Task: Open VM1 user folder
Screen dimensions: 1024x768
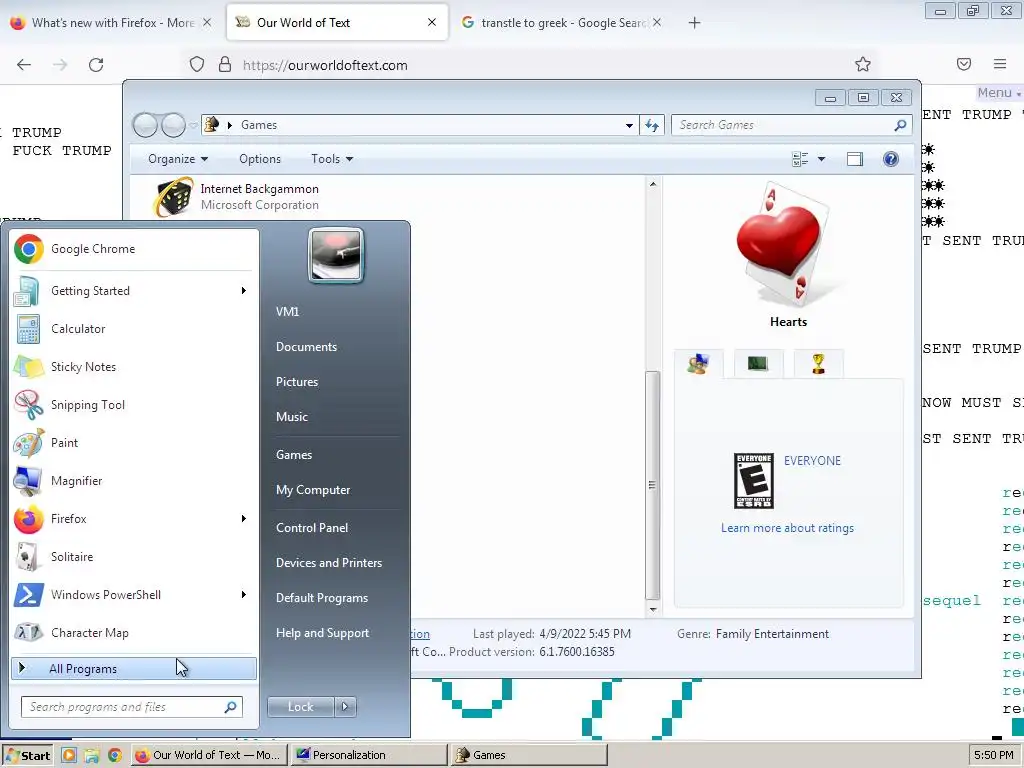Action: [287, 312]
